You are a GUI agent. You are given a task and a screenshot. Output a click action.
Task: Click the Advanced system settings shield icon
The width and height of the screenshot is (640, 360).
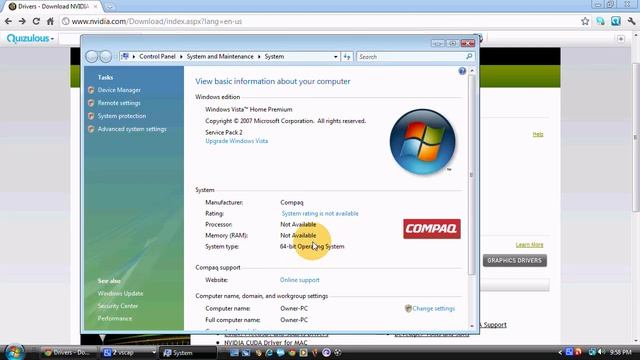91,129
